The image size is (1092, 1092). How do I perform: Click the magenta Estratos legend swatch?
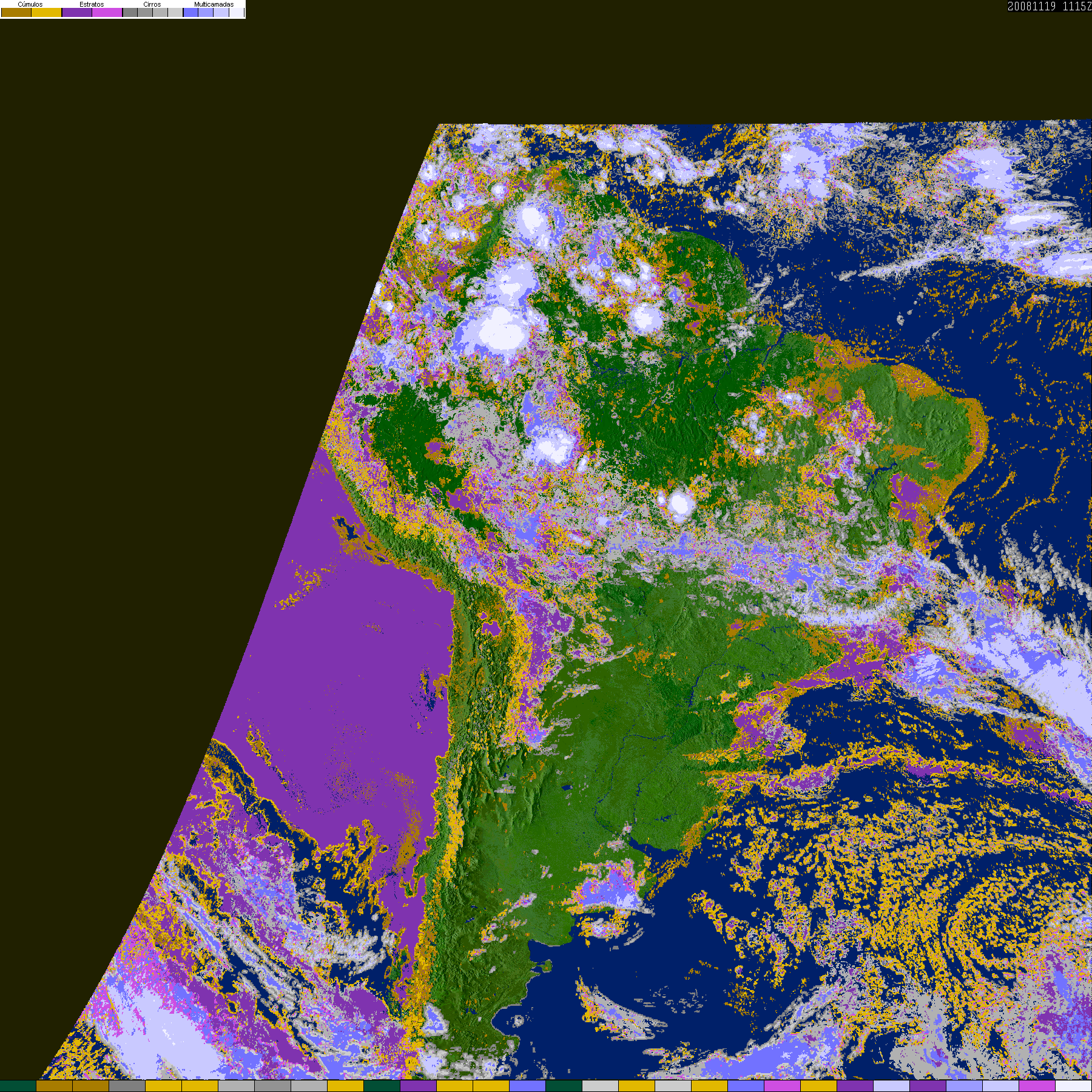pyautogui.click(x=107, y=12)
